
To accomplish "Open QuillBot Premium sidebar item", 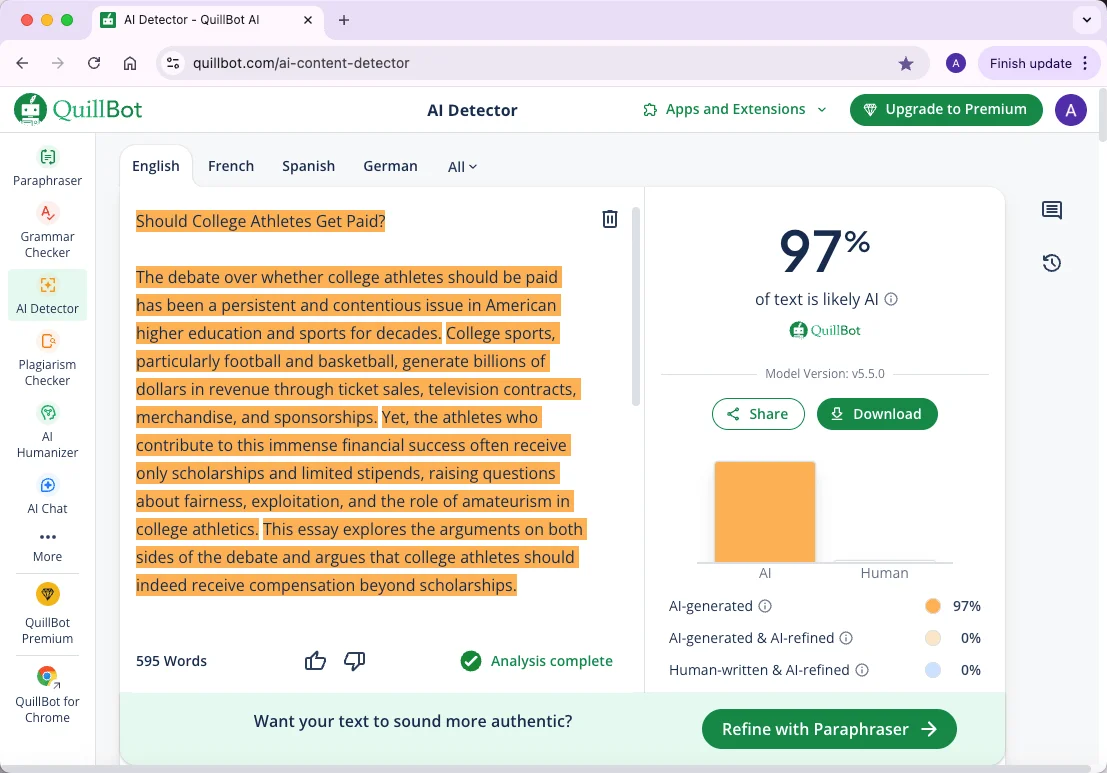I will pyautogui.click(x=47, y=613).
